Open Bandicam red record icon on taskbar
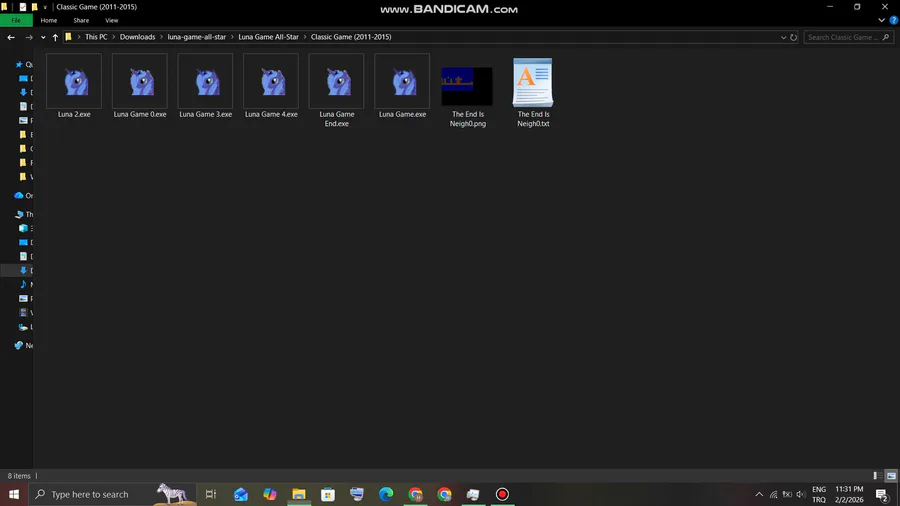 pyautogui.click(x=502, y=494)
